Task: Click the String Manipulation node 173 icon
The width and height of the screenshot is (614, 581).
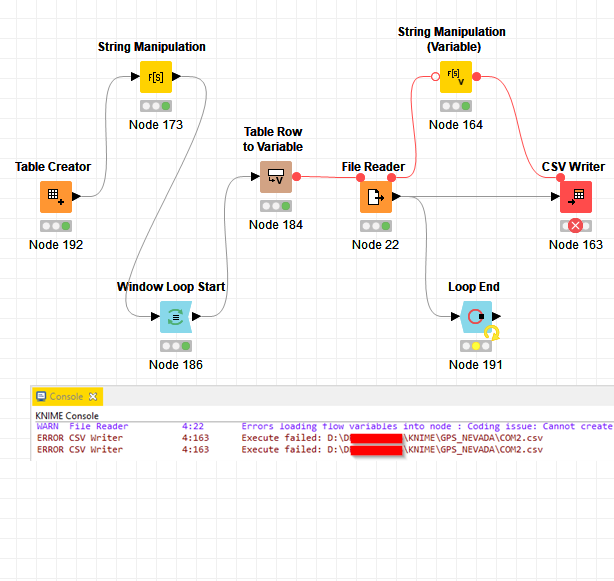Action: (x=155, y=77)
